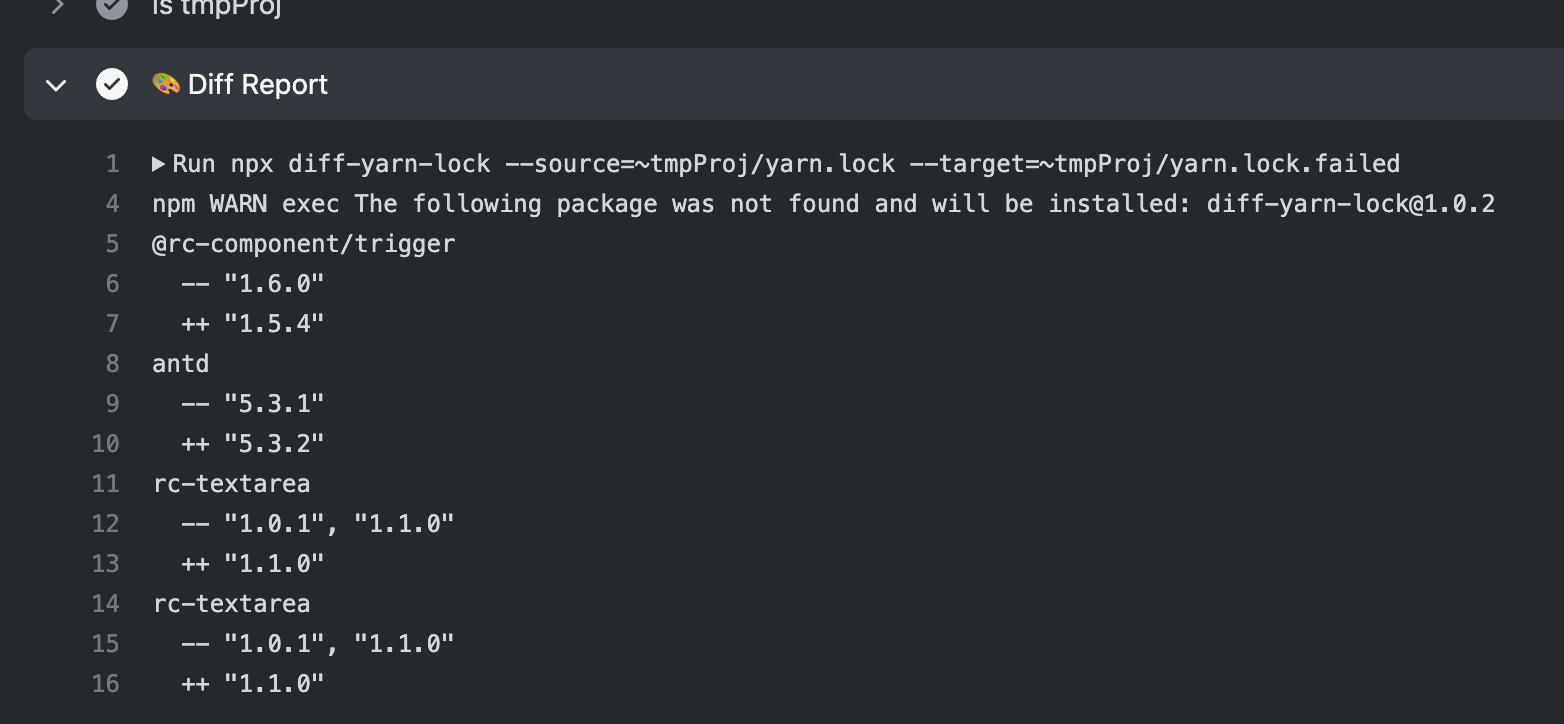
Task: Click the npm WARN exec log line
Action: pos(824,204)
